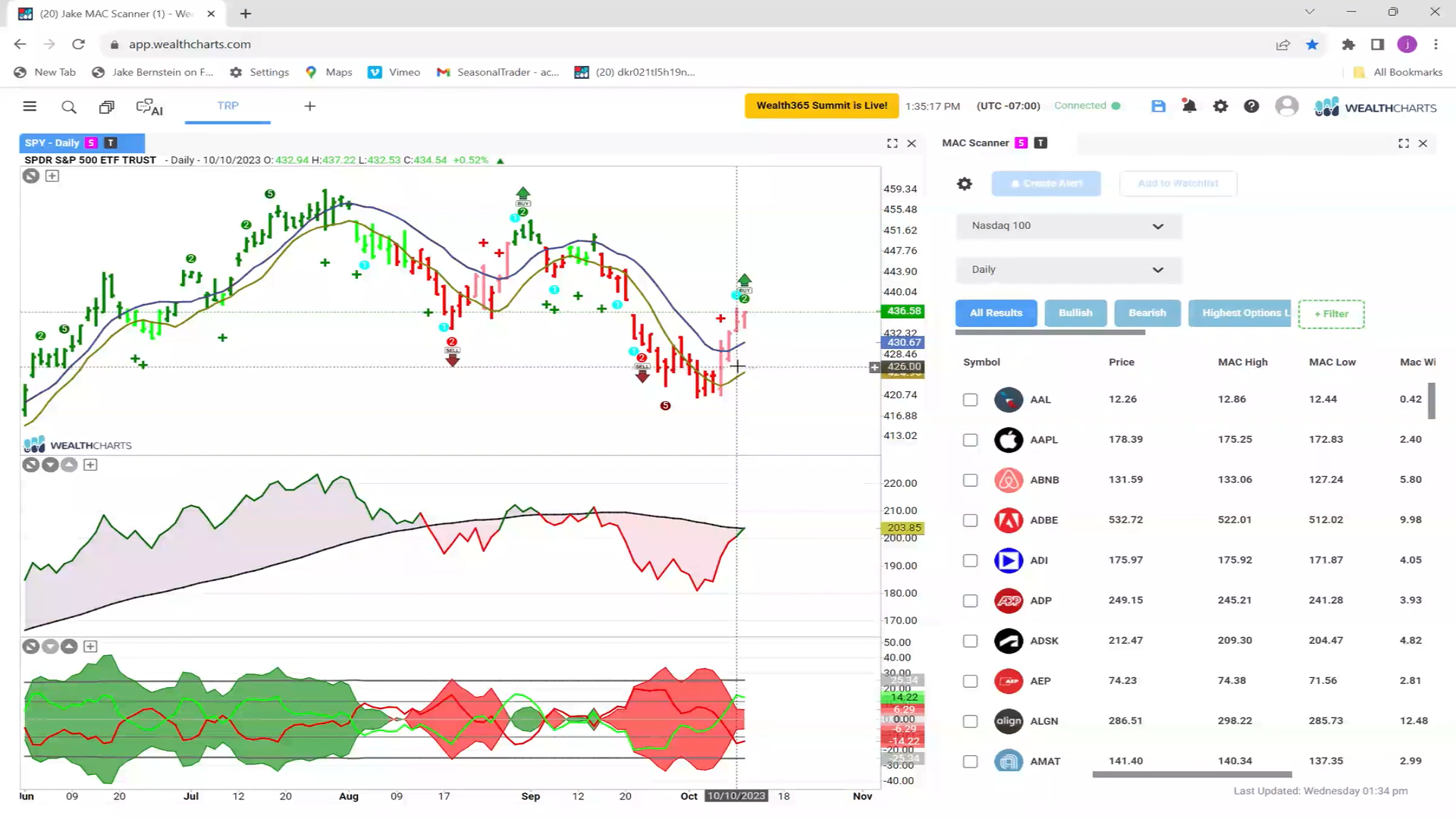This screenshot has width=1456, height=819.
Task: Reload the browser page
Action: [78, 45]
